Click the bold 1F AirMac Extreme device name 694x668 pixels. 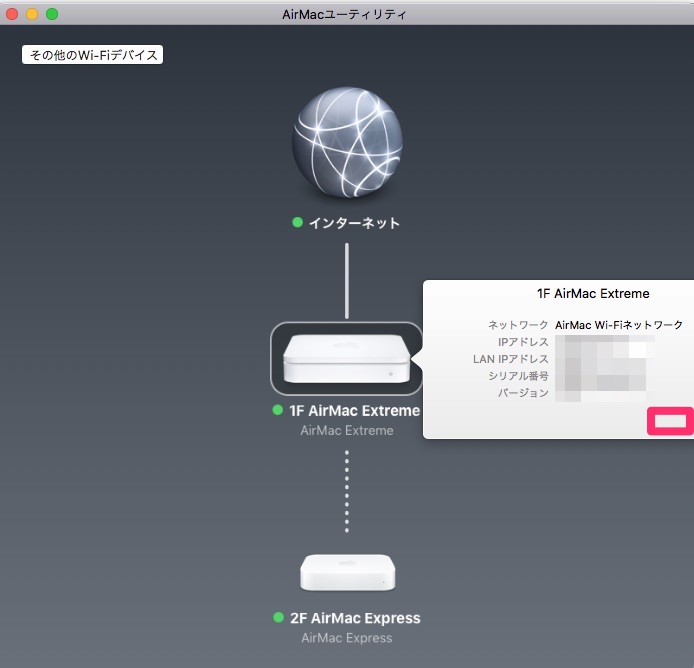click(x=355, y=411)
